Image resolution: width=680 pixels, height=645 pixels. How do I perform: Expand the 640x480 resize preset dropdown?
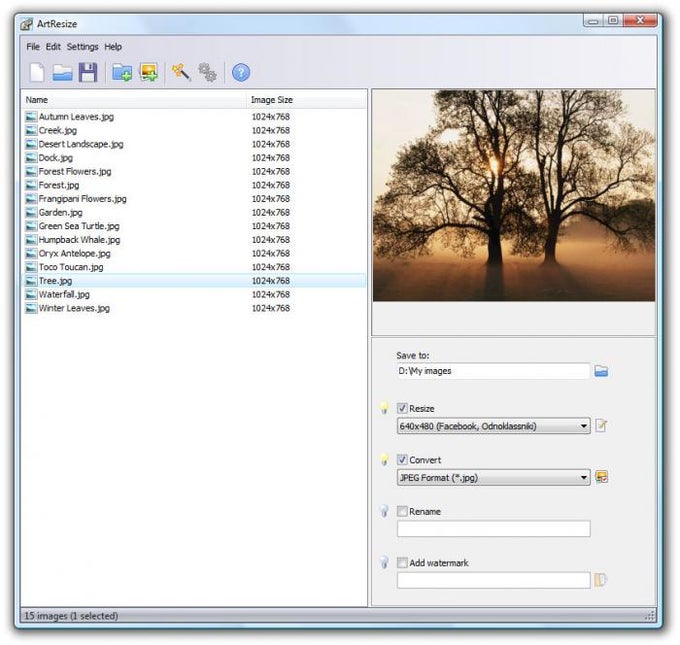[x=494, y=426]
